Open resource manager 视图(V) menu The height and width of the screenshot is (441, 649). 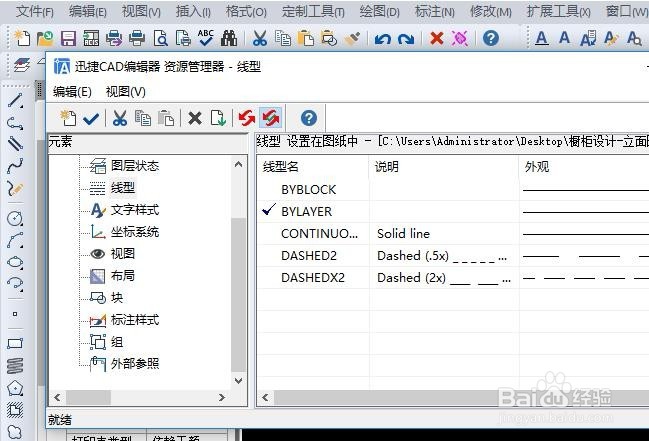pos(125,92)
